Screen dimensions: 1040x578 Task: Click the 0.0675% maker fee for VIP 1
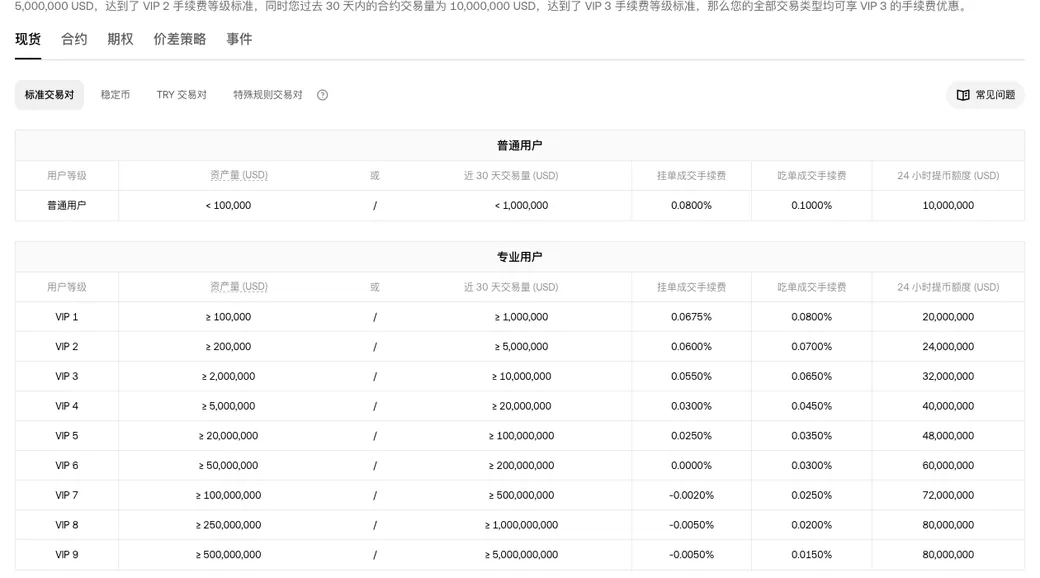691,317
